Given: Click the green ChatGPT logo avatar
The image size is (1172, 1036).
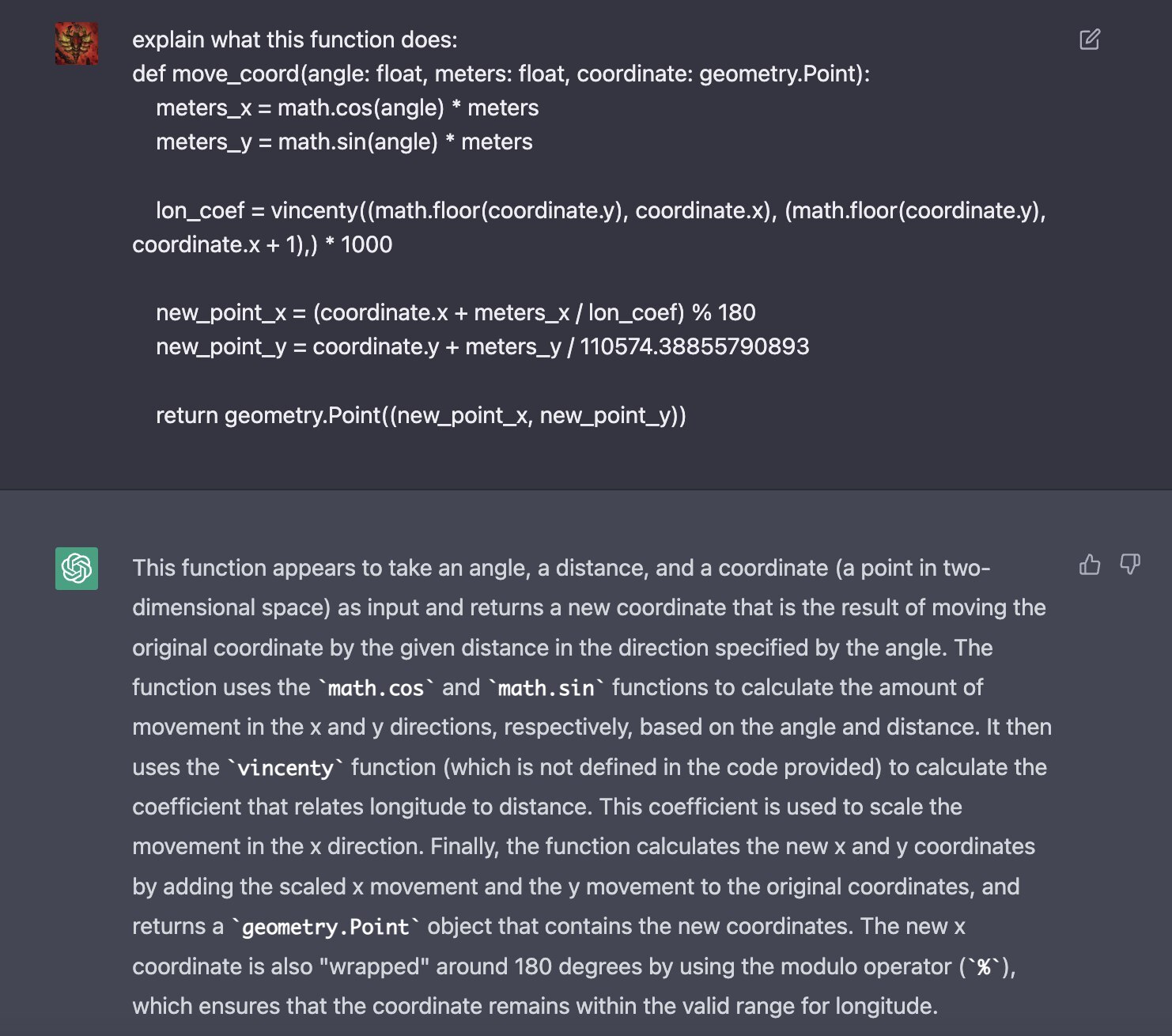Looking at the screenshot, I should click(77, 568).
